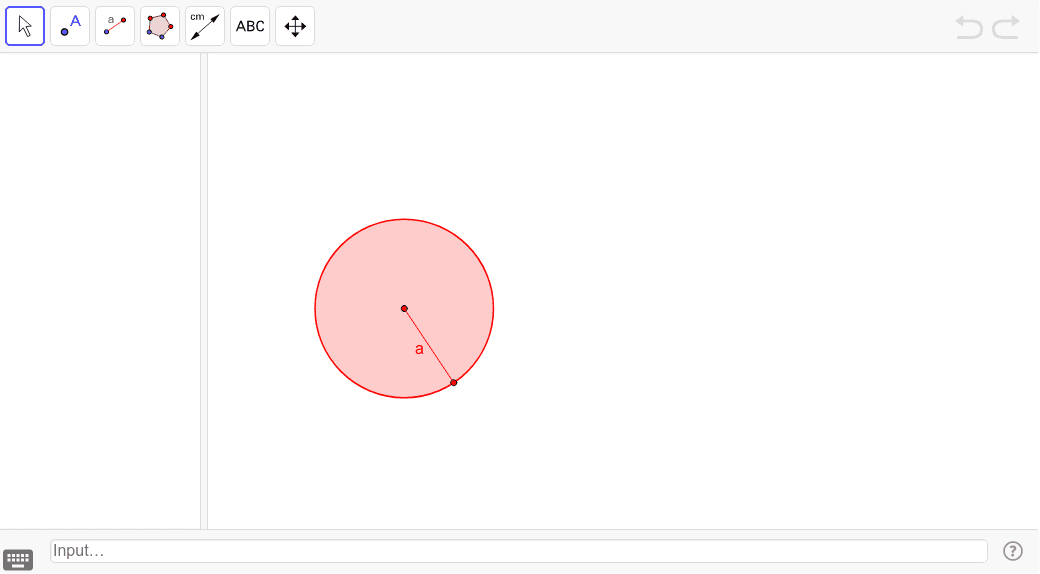Open the input help icon
Screen dimensions: 1040x574
1013,551
